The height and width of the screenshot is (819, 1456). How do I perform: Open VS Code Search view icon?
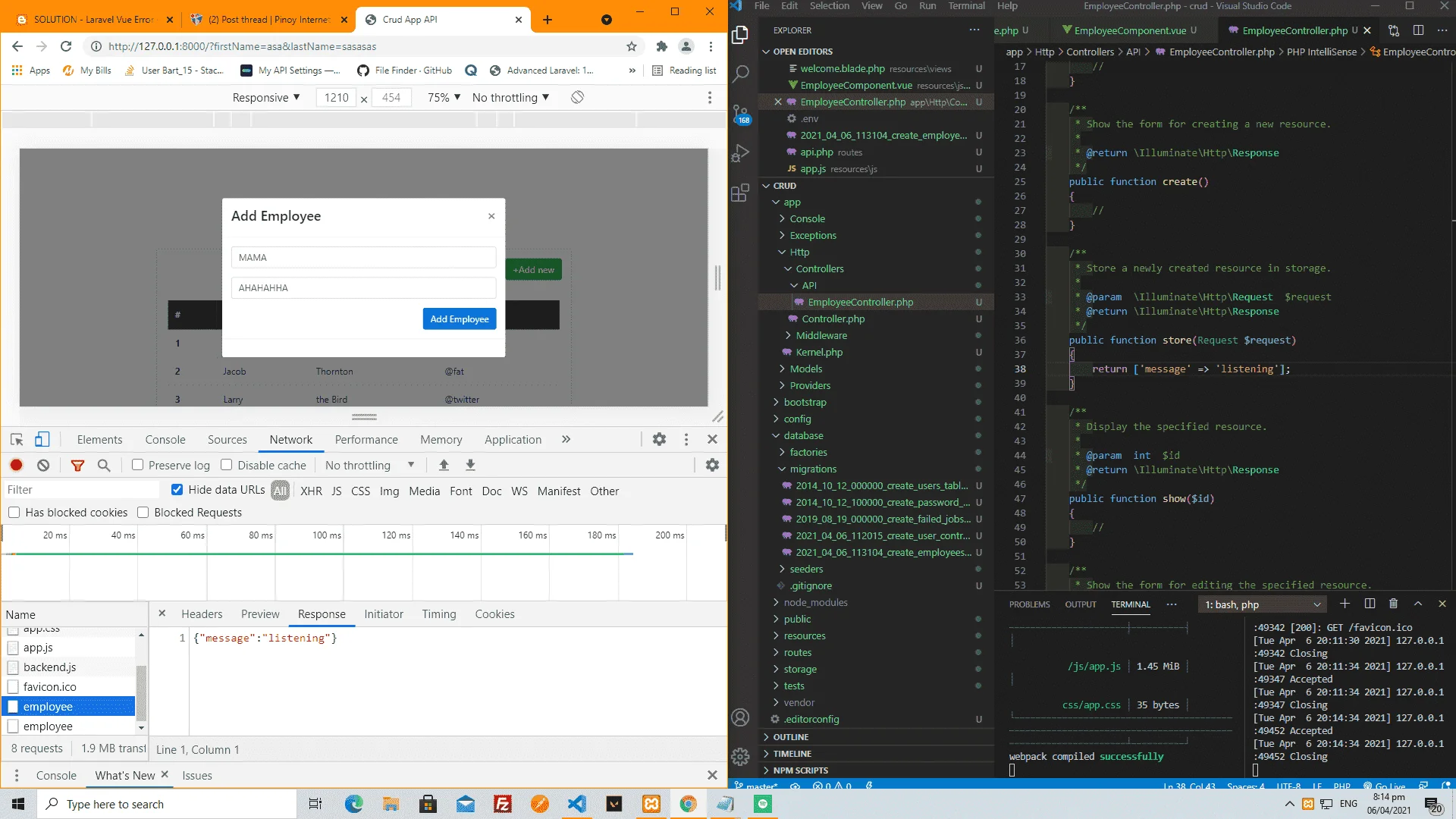[x=740, y=74]
